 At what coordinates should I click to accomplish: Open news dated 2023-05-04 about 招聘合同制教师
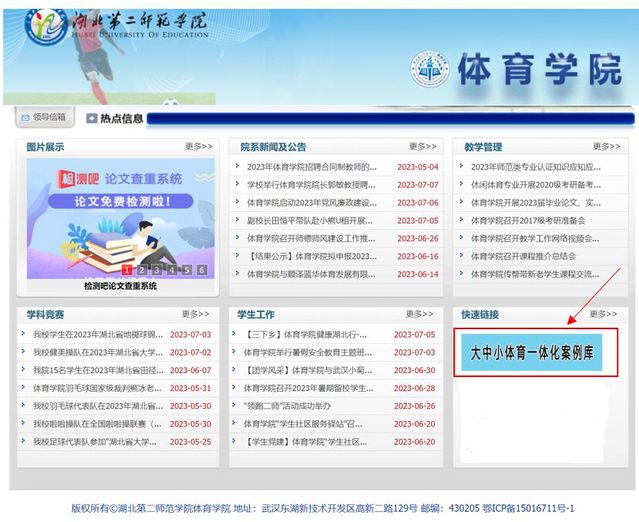(310, 167)
